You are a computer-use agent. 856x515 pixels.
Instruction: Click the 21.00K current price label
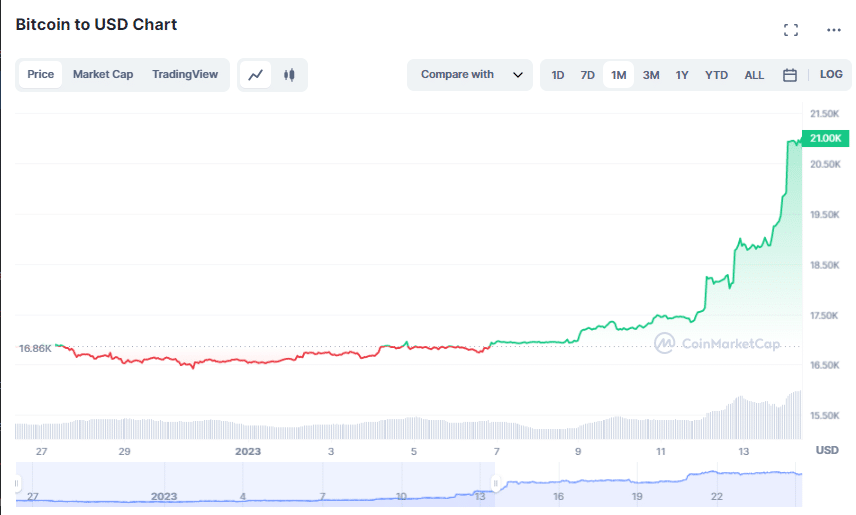coord(825,138)
